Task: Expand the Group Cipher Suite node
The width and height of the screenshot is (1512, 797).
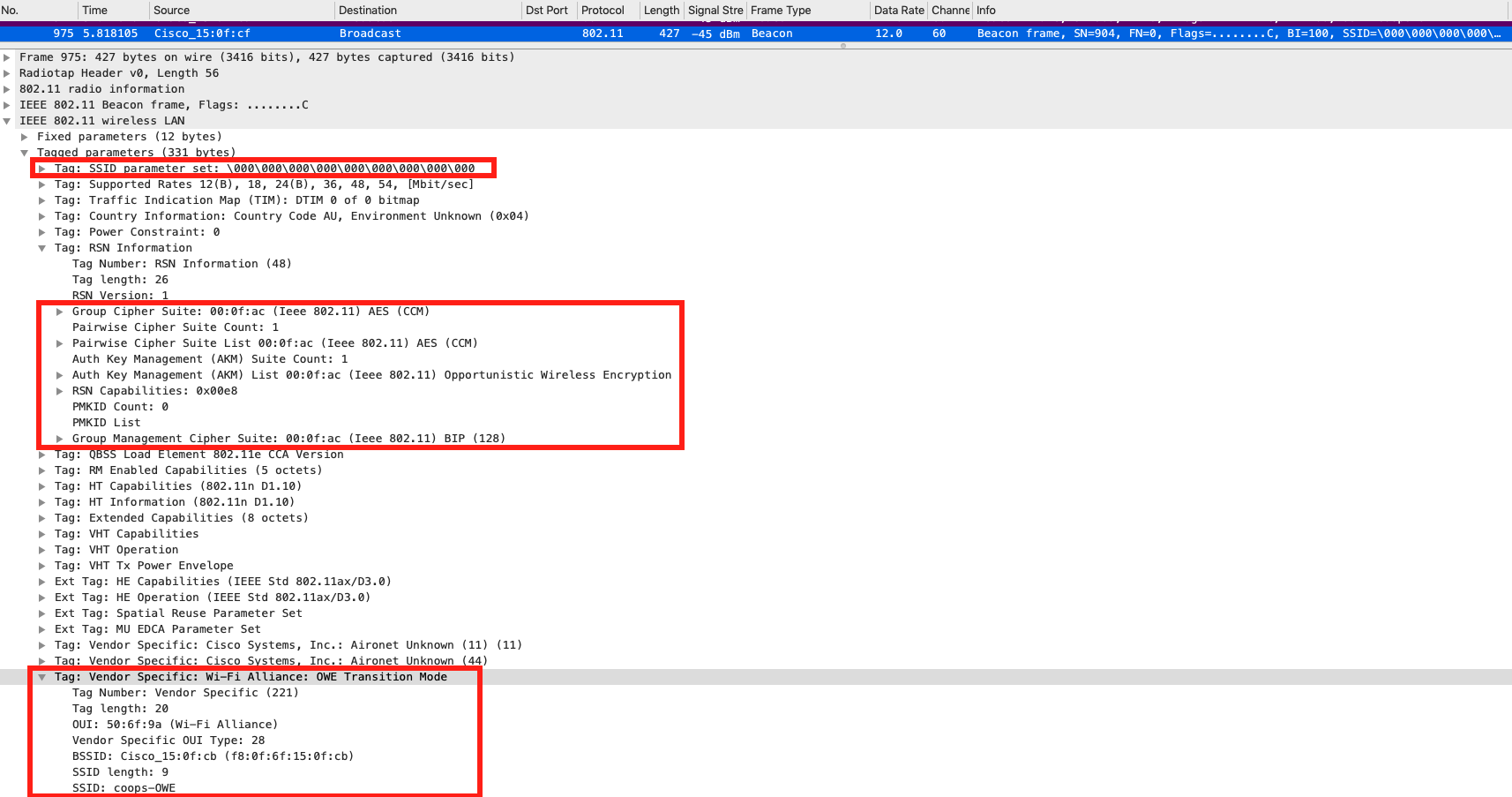Action: pos(58,311)
